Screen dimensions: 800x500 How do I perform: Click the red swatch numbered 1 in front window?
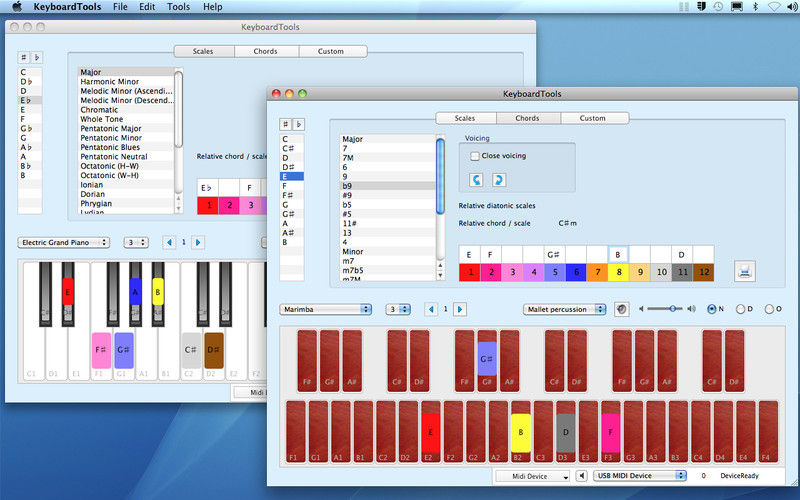[x=470, y=272]
